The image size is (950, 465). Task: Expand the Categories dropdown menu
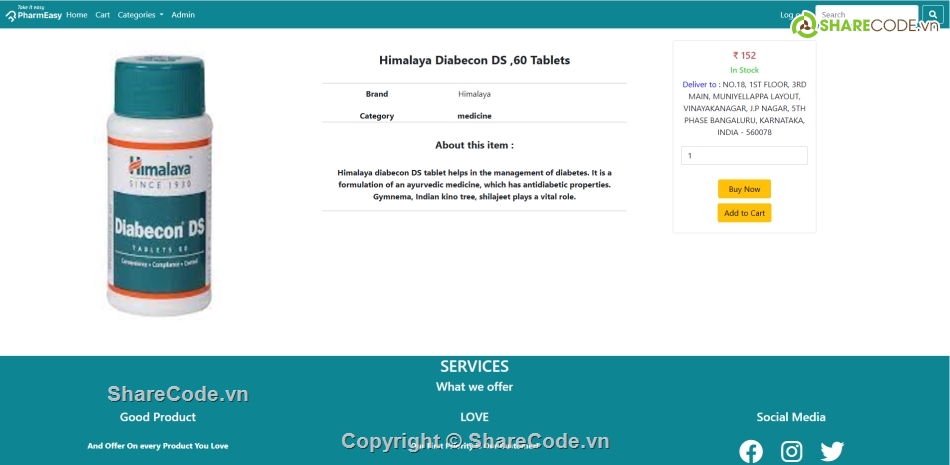(140, 15)
